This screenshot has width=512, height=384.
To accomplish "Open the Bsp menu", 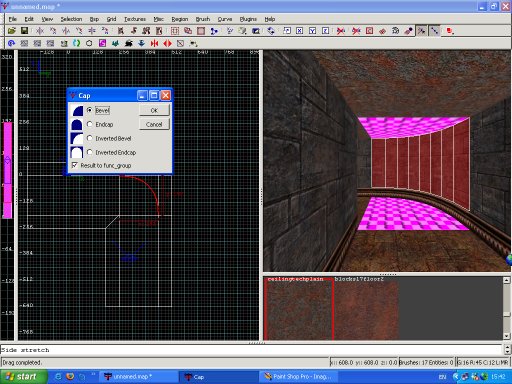I will point(94,19).
